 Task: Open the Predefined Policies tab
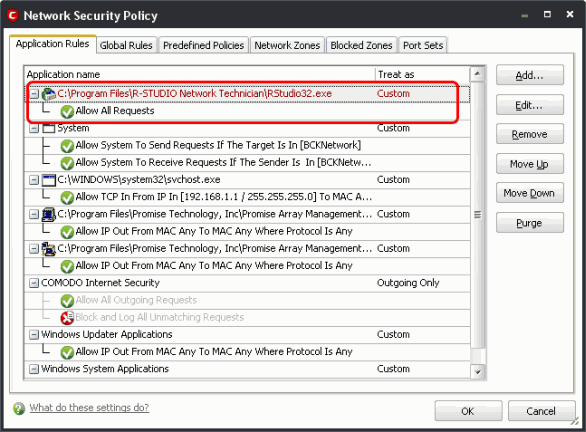point(204,45)
